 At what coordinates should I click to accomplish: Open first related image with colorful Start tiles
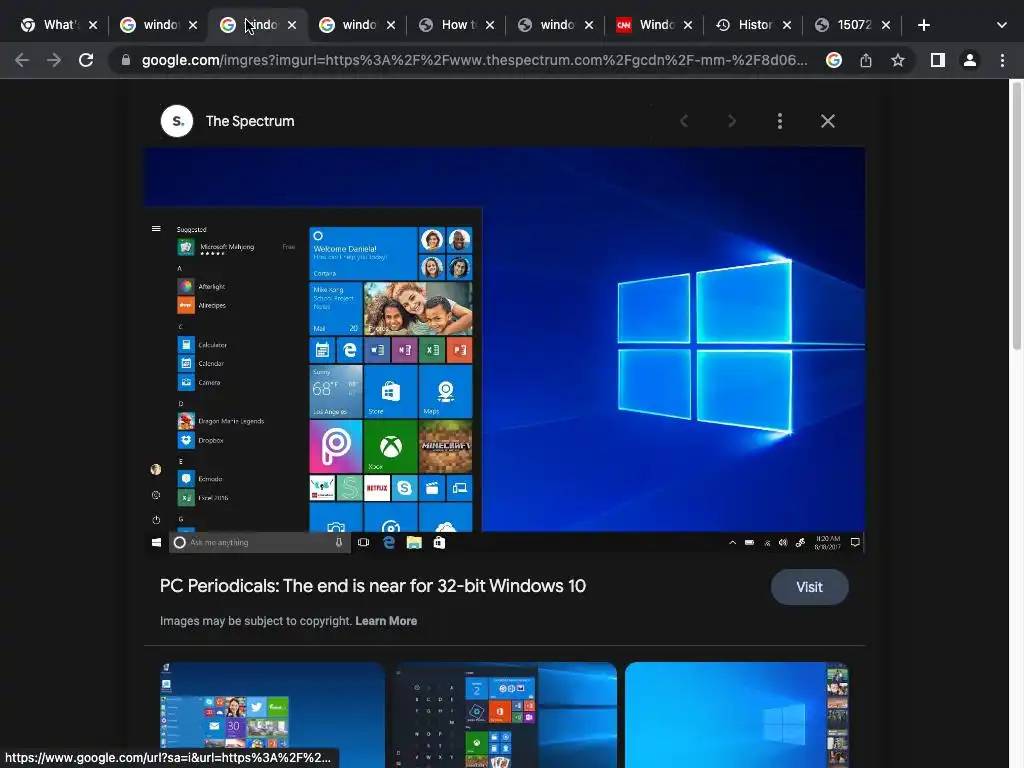tap(272, 715)
